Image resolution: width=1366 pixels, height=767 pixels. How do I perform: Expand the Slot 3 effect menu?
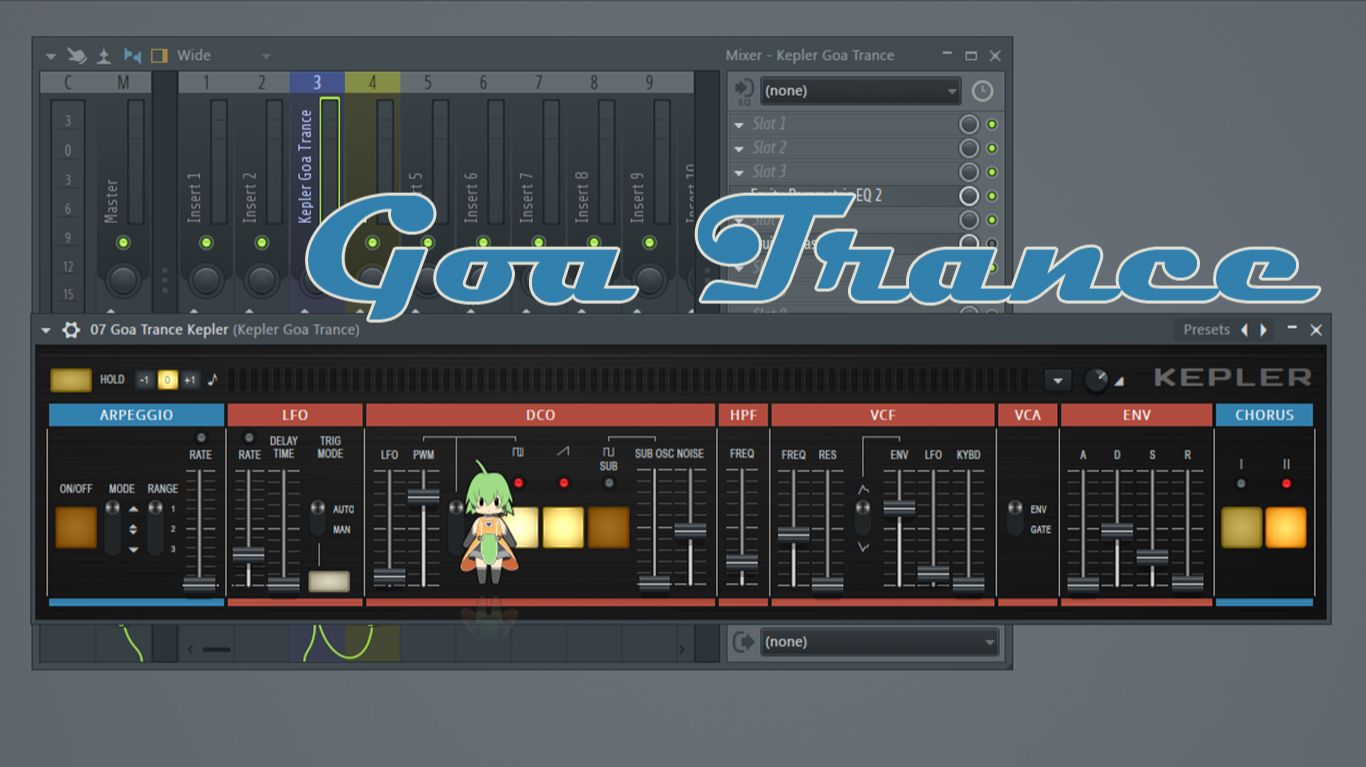pyautogui.click(x=739, y=173)
